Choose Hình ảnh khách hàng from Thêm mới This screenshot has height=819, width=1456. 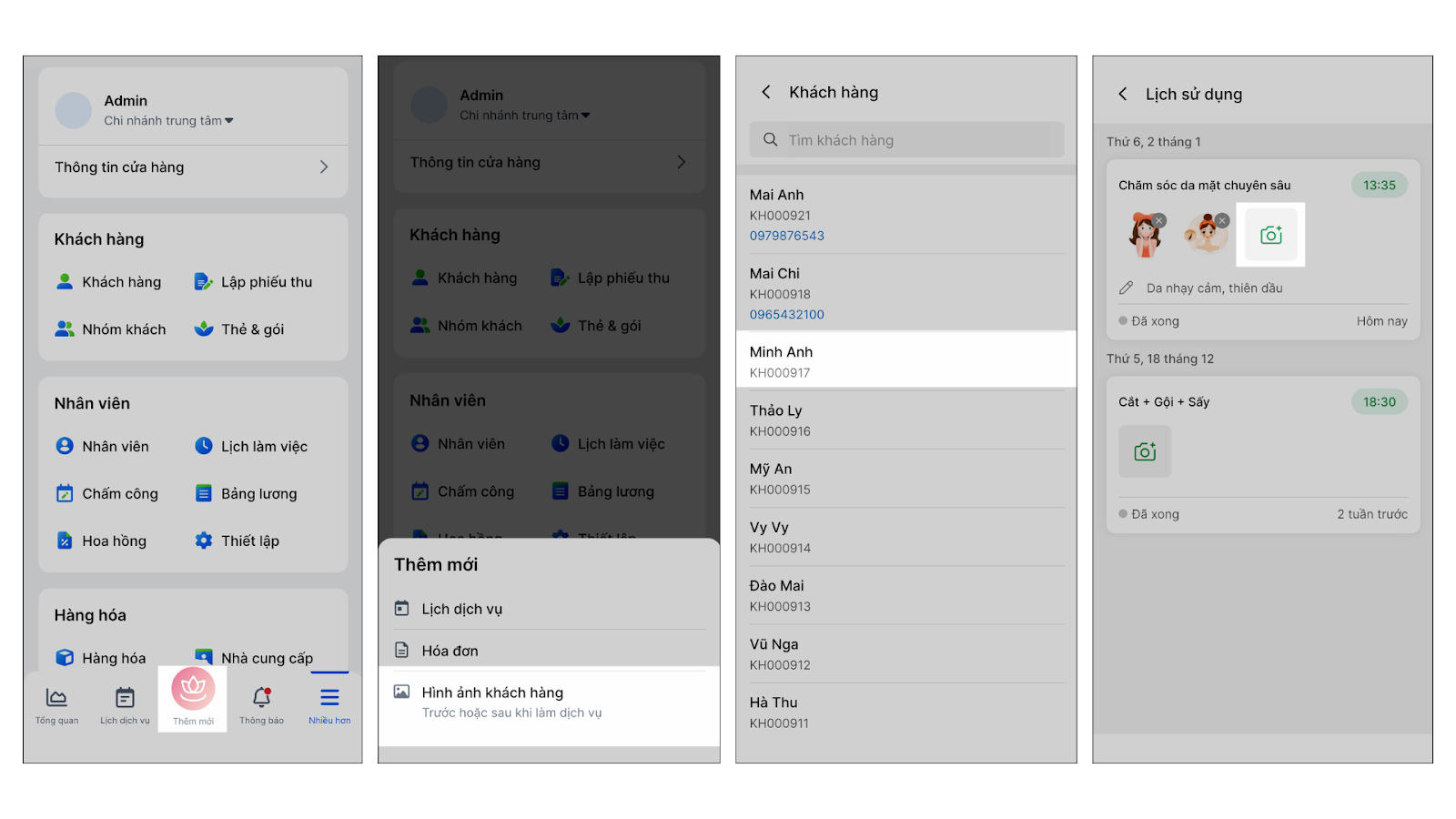tap(492, 693)
